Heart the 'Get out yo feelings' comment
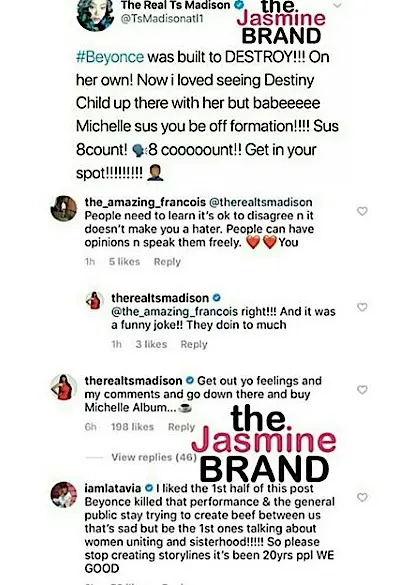Screen dimensions: 403x585 [362, 390]
